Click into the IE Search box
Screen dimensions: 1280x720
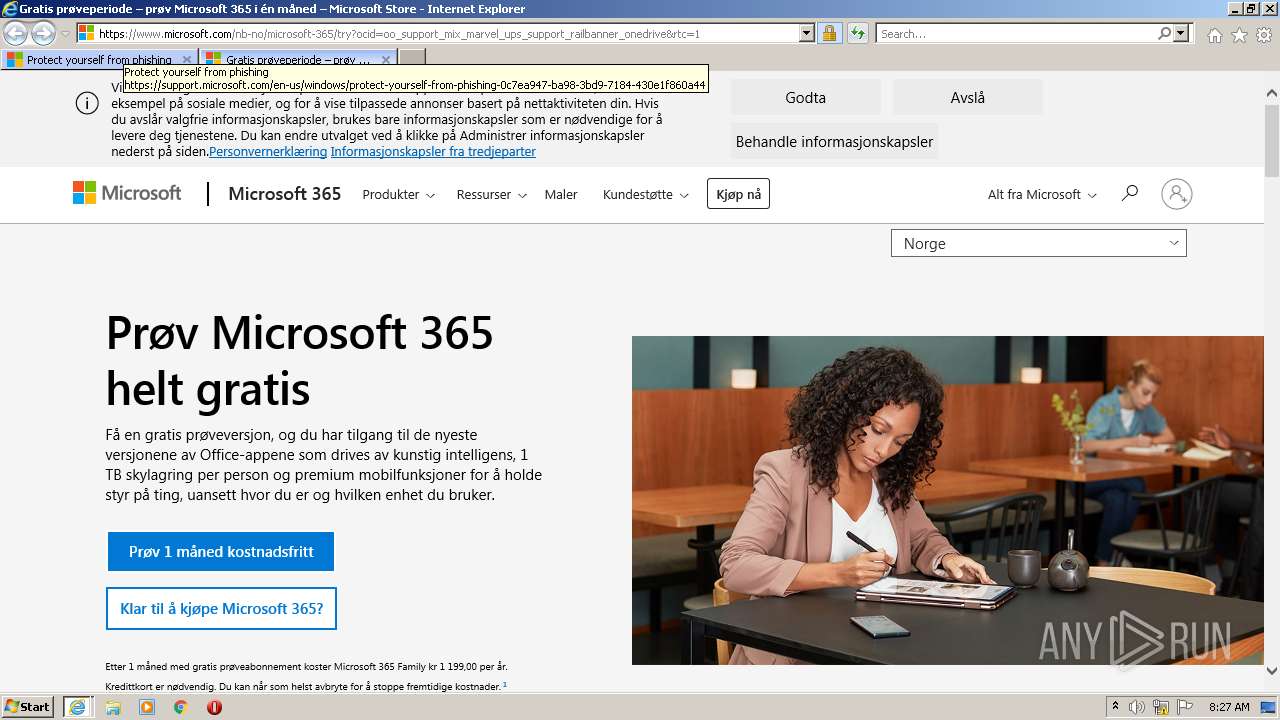click(x=1016, y=33)
